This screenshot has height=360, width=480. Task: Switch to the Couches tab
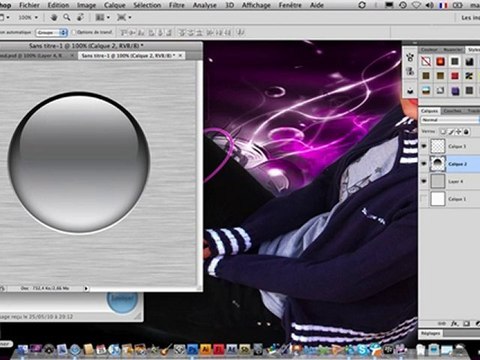[453, 111]
